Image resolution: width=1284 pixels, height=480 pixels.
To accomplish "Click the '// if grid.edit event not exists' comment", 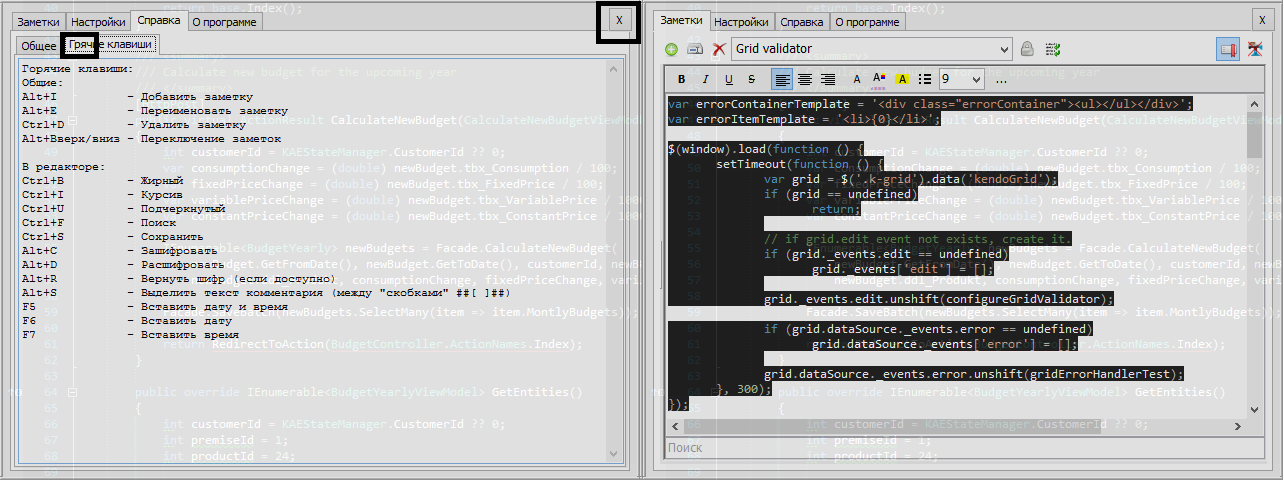I will click(x=917, y=239).
